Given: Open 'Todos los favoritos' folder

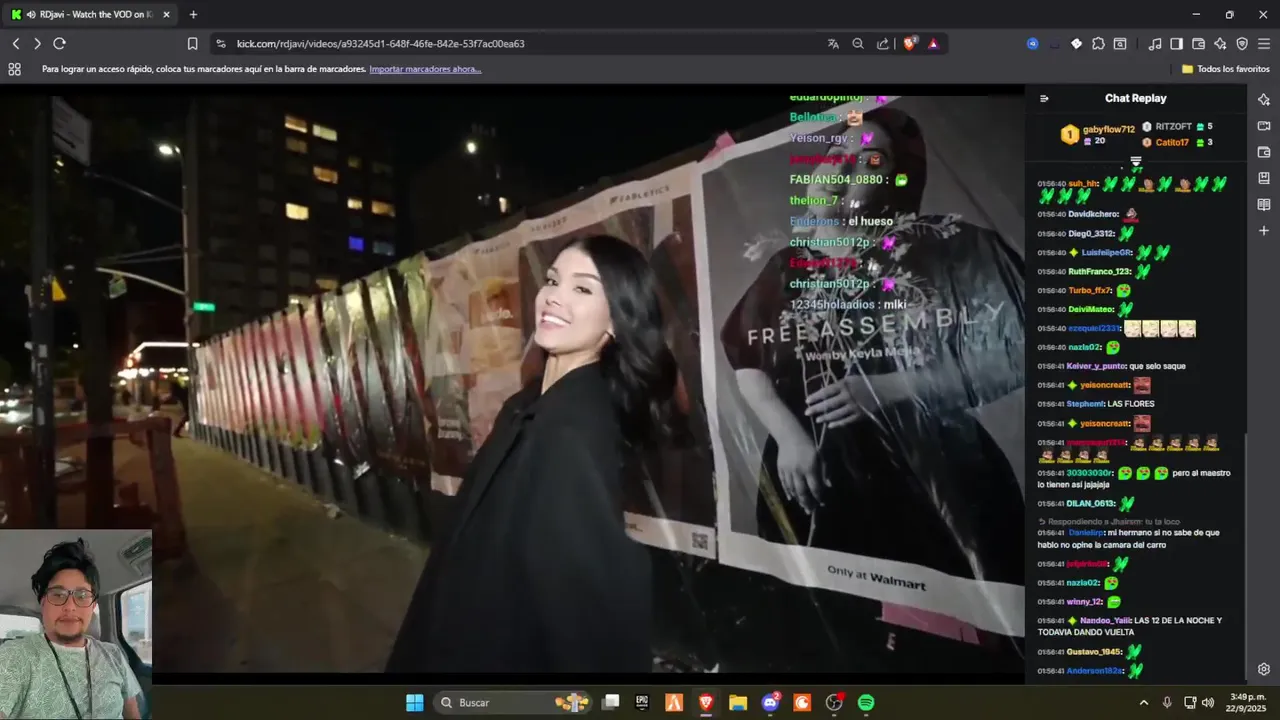Looking at the screenshot, I should (x=1225, y=69).
